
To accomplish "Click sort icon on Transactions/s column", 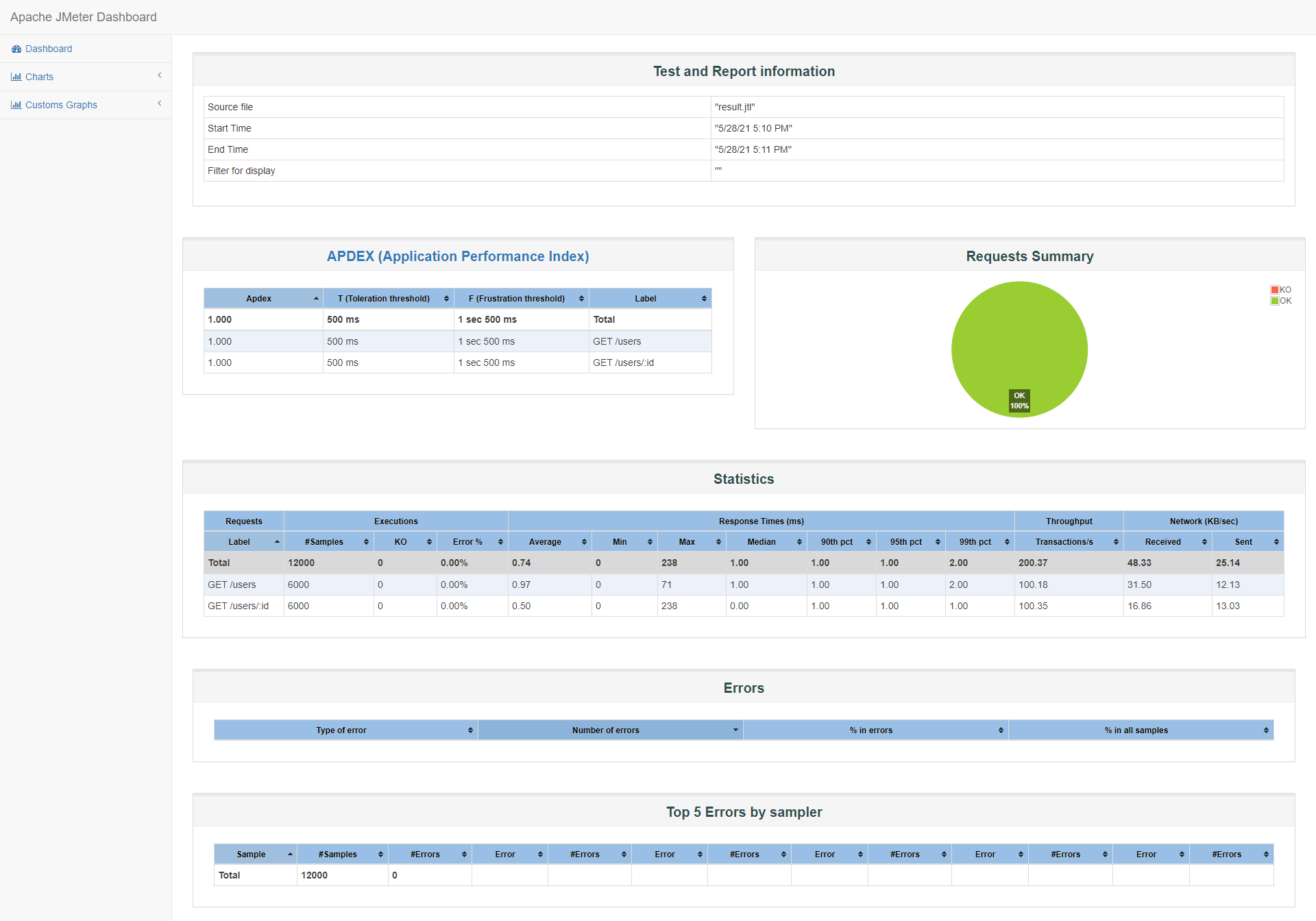I will coord(1116,542).
